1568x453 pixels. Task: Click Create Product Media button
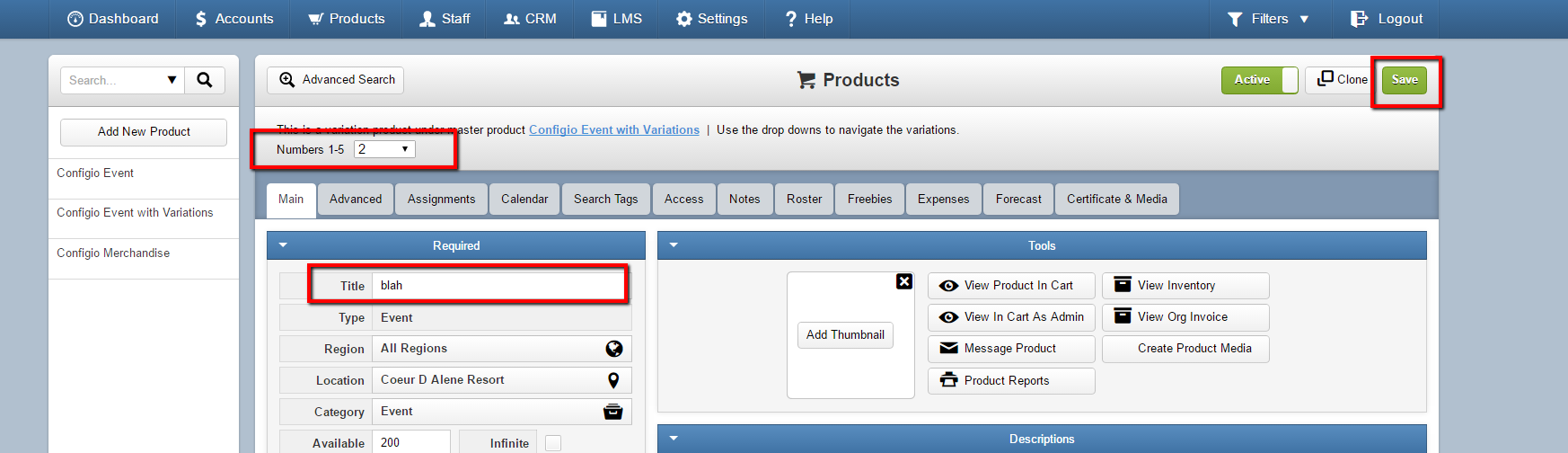pos(1185,349)
